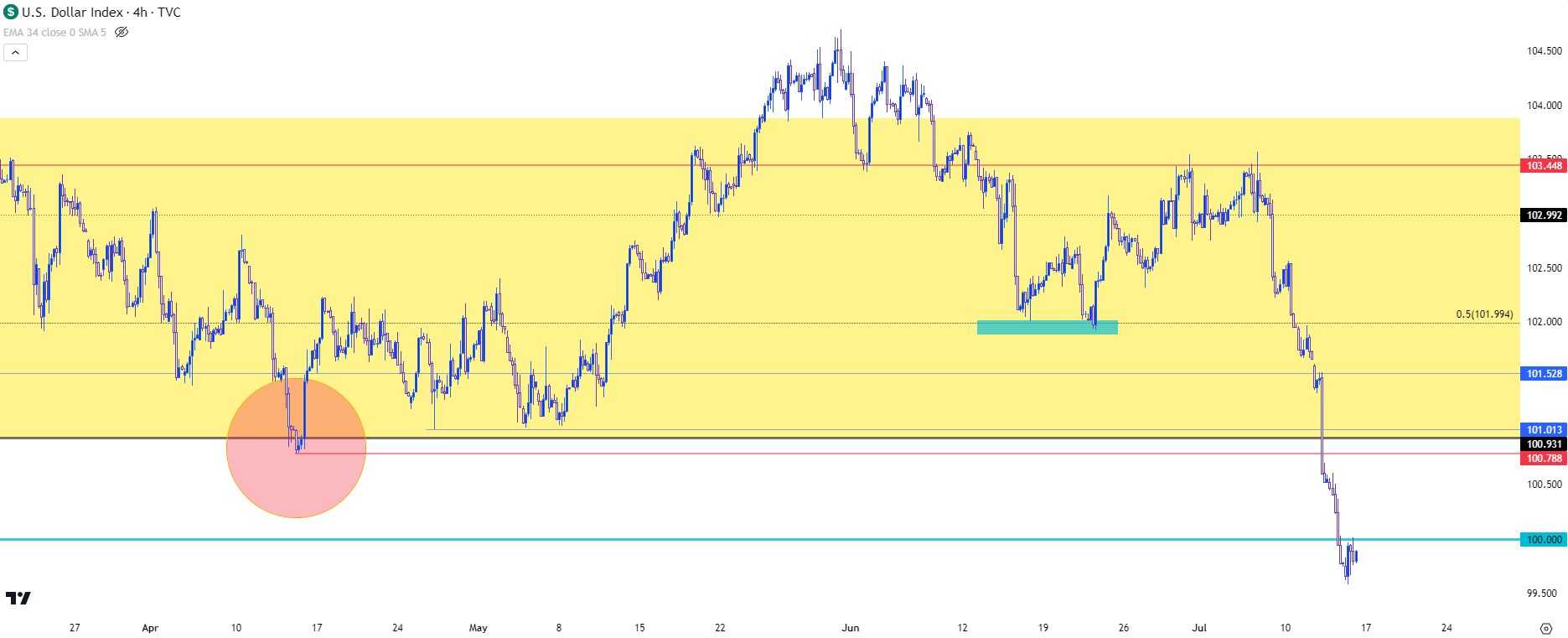Click the 100.500 price axis value
This screenshot has height=638, width=1568.
click(1544, 484)
